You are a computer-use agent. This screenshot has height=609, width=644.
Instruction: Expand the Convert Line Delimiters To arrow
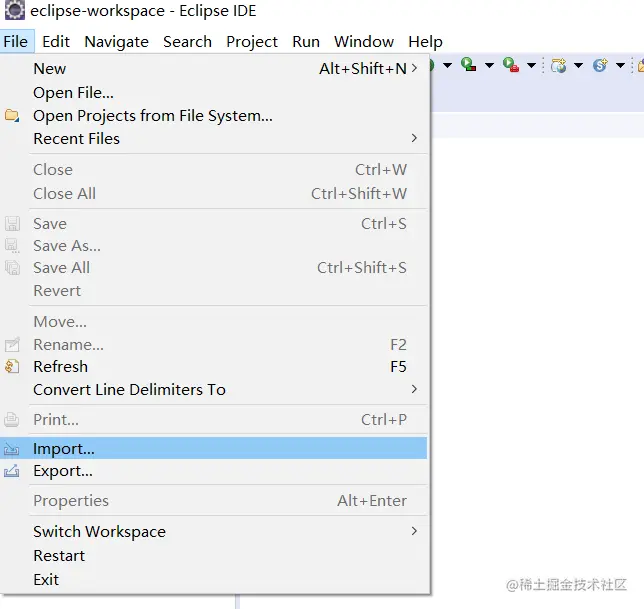(x=414, y=389)
